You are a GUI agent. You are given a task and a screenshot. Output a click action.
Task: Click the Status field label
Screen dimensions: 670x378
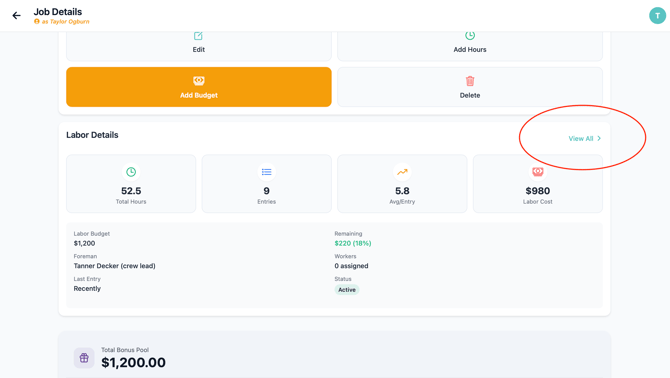343,279
